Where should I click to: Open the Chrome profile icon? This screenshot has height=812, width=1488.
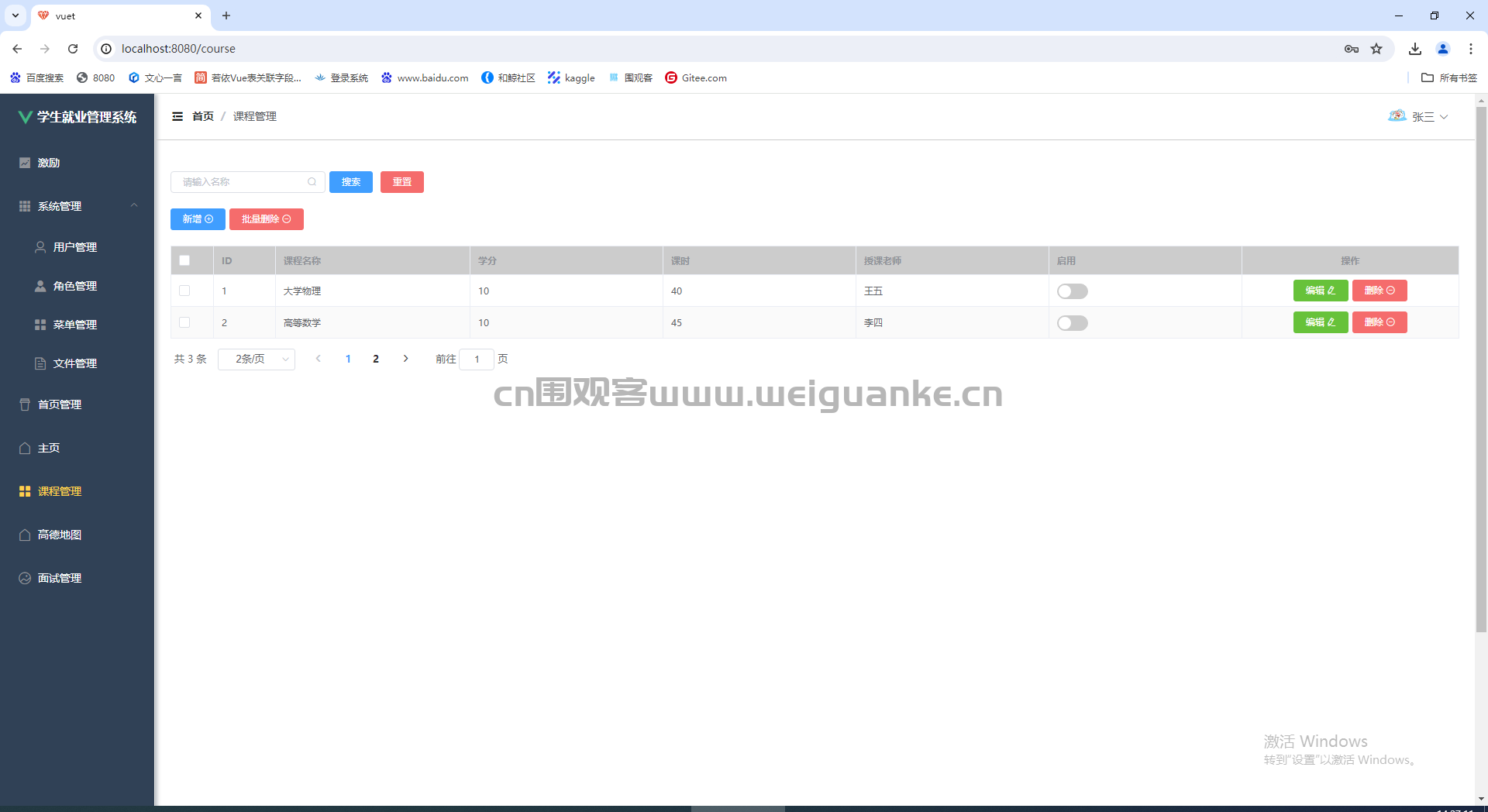[1443, 49]
